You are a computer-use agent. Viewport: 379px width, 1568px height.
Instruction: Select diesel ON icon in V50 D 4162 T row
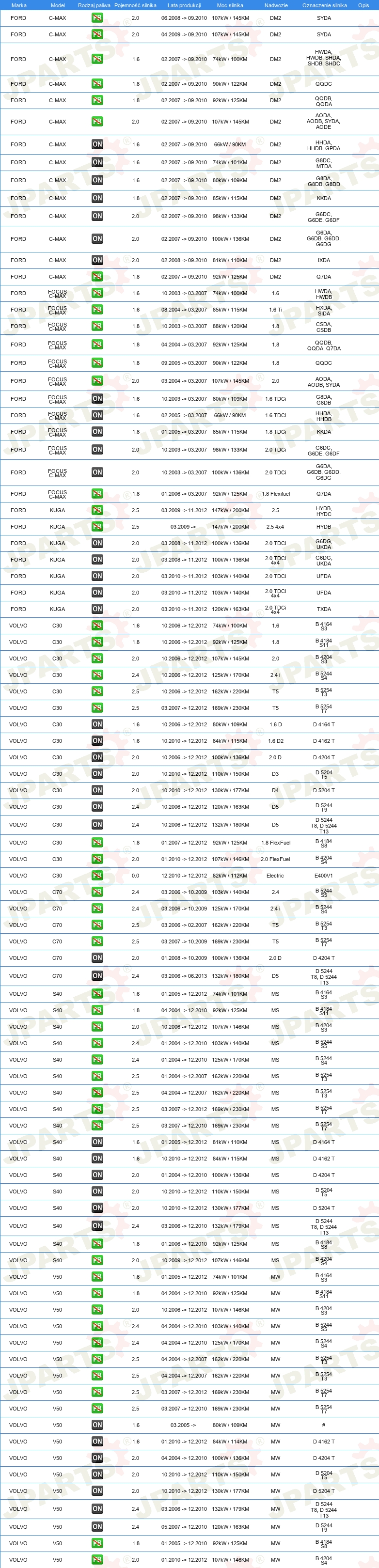97,1442
